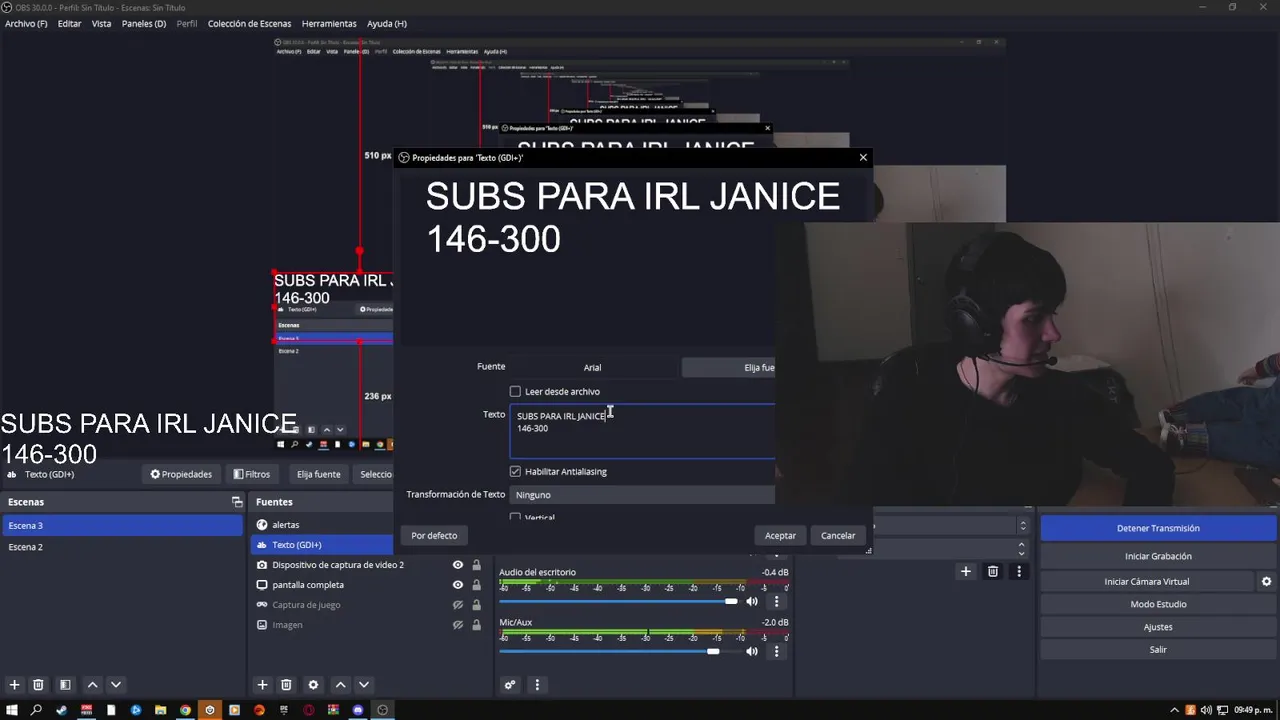The image size is (1280, 720).
Task: Open Paneles (D) menu
Action: pyautogui.click(x=144, y=23)
